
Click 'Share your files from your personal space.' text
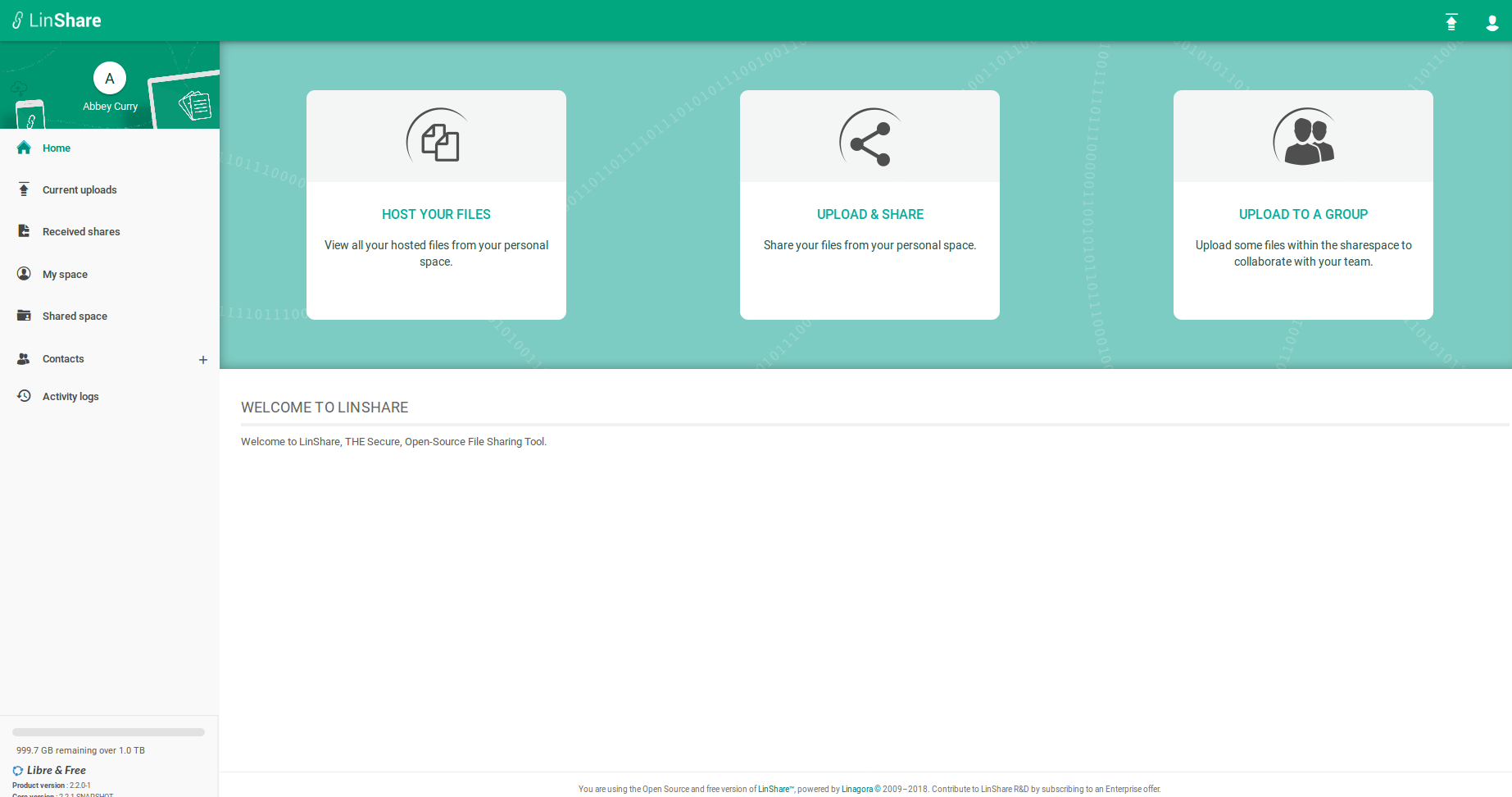(870, 245)
